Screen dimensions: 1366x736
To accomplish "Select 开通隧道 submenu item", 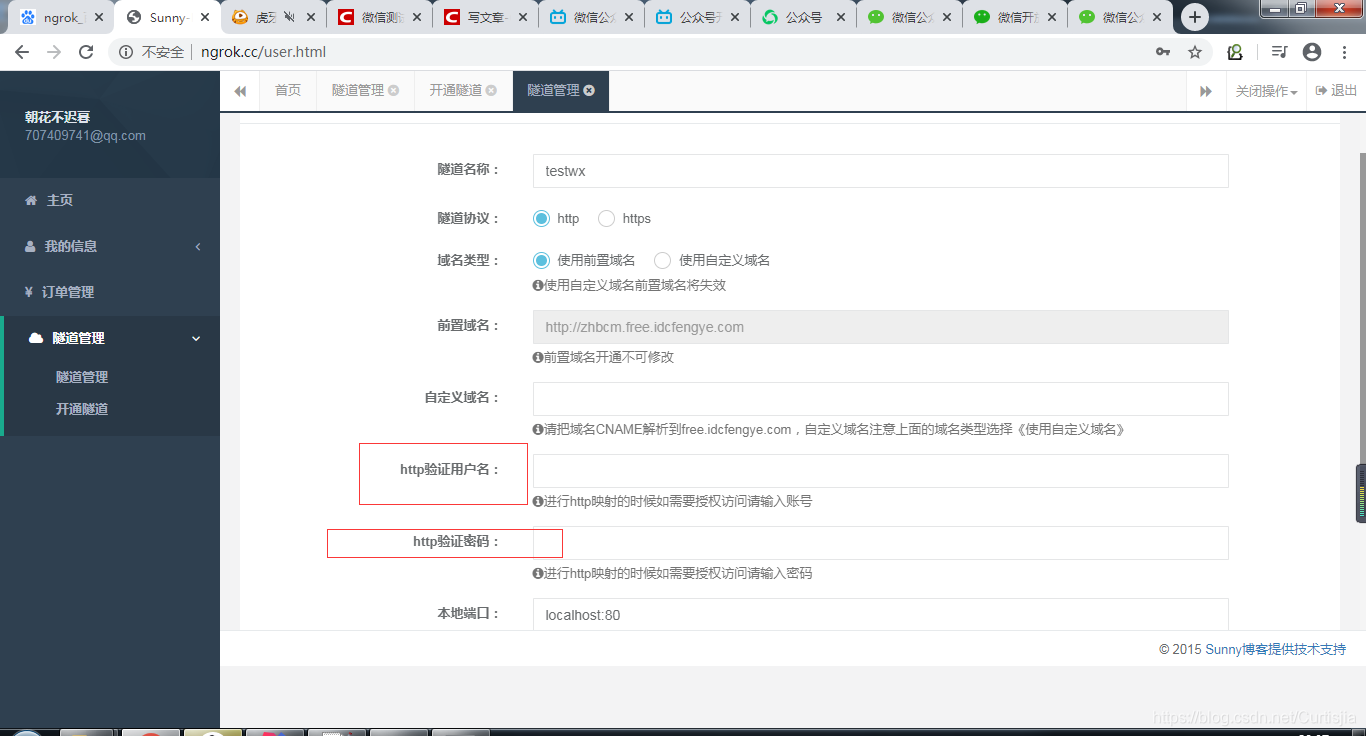I will point(82,409).
